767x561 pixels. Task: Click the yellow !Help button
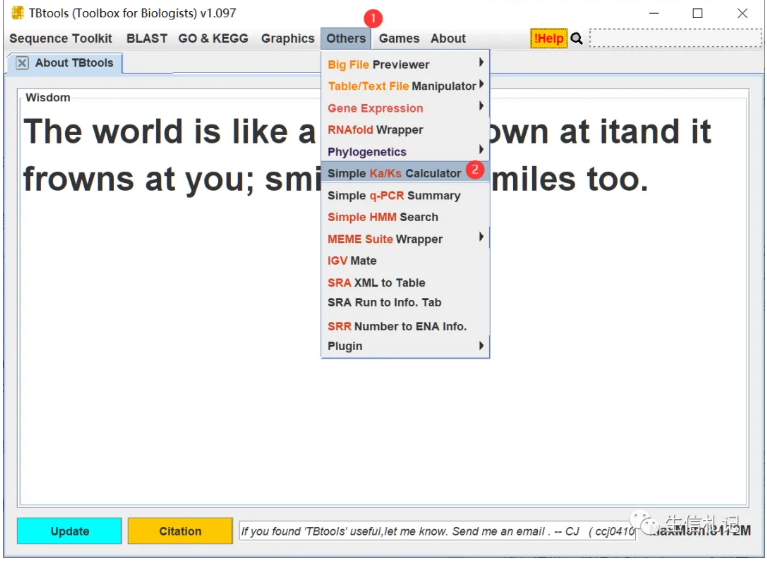click(x=548, y=39)
